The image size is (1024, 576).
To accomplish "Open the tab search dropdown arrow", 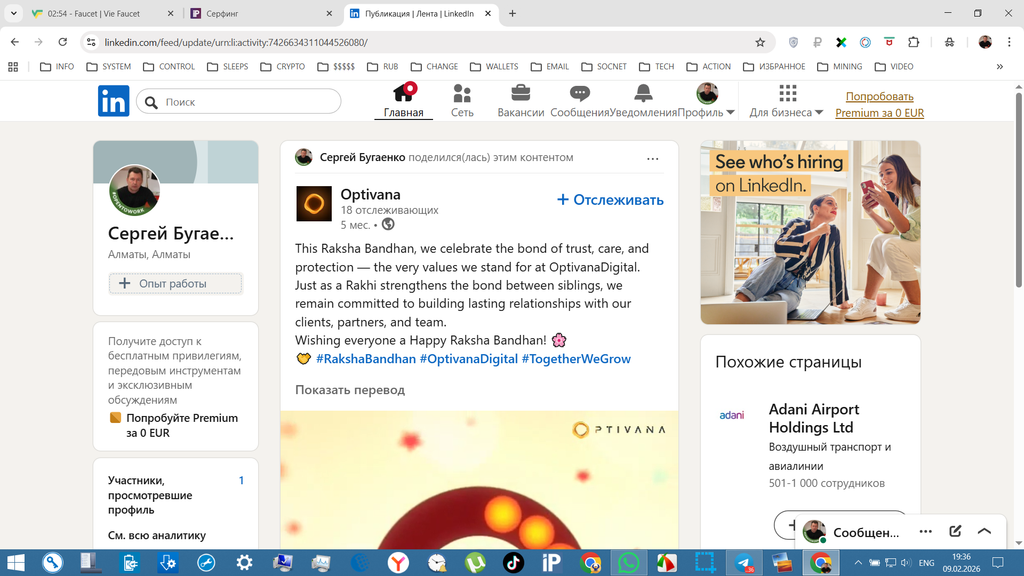I will click(x=13, y=13).
